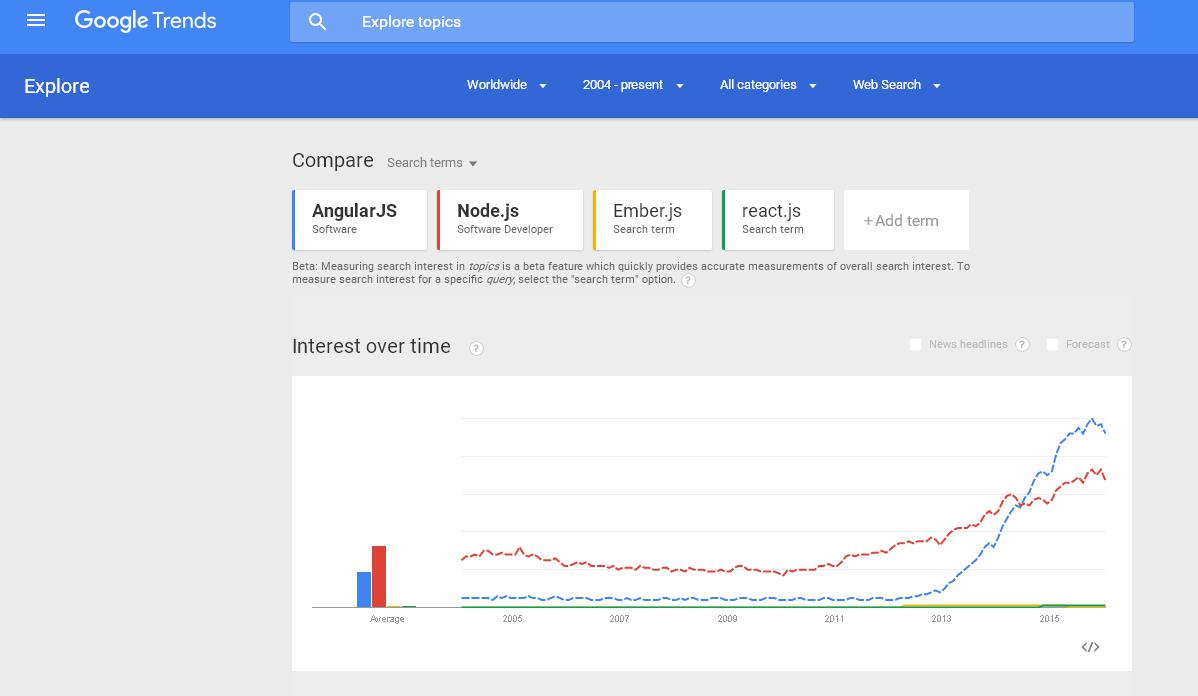
Task: Open the 2004 - present date dropdown
Action: (x=633, y=85)
